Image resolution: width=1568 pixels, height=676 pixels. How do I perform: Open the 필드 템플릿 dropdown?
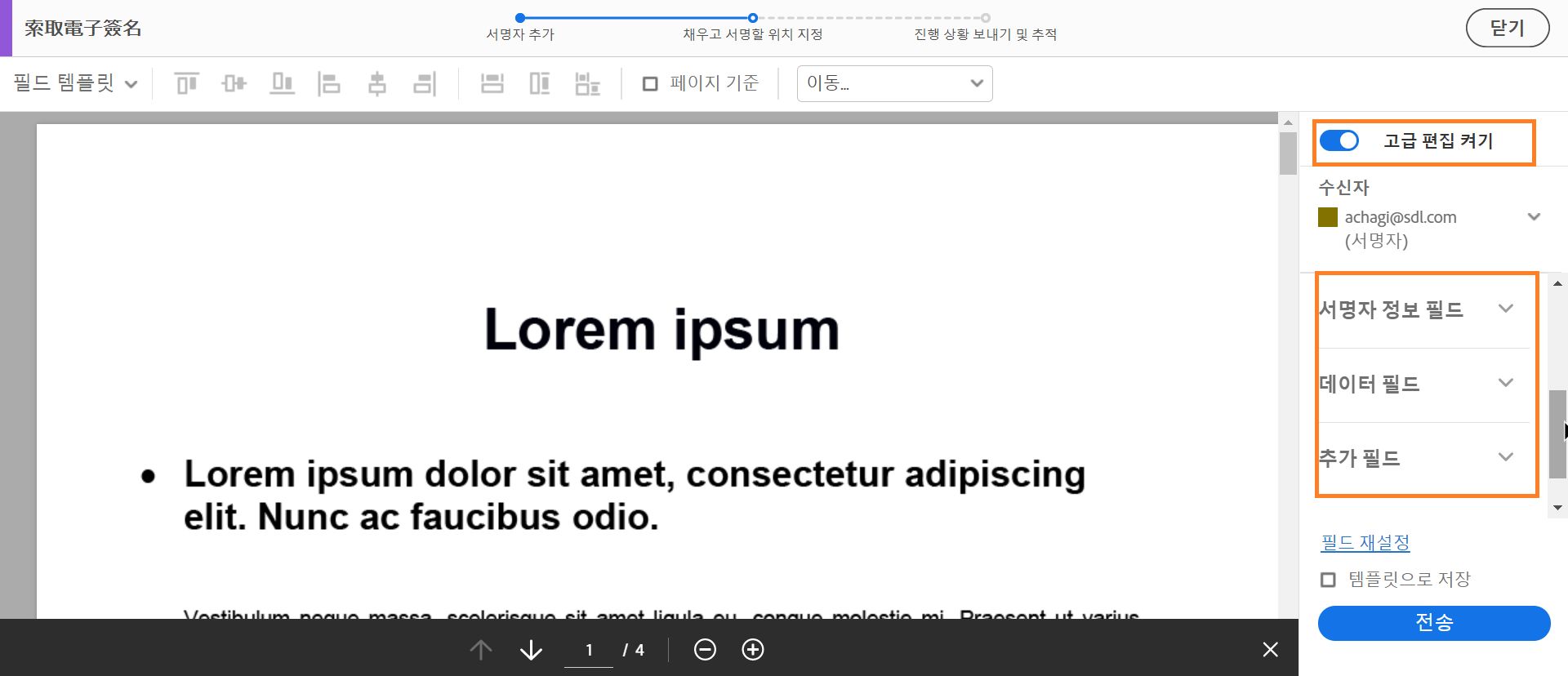pyautogui.click(x=75, y=83)
